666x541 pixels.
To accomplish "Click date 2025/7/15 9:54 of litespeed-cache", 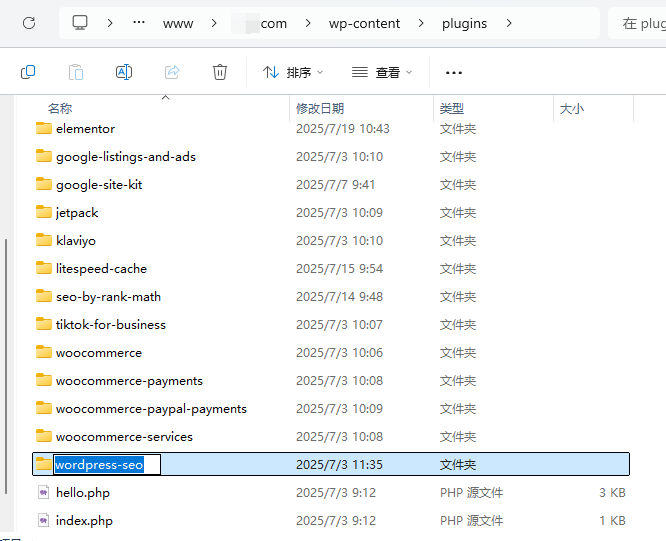I will (339, 268).
